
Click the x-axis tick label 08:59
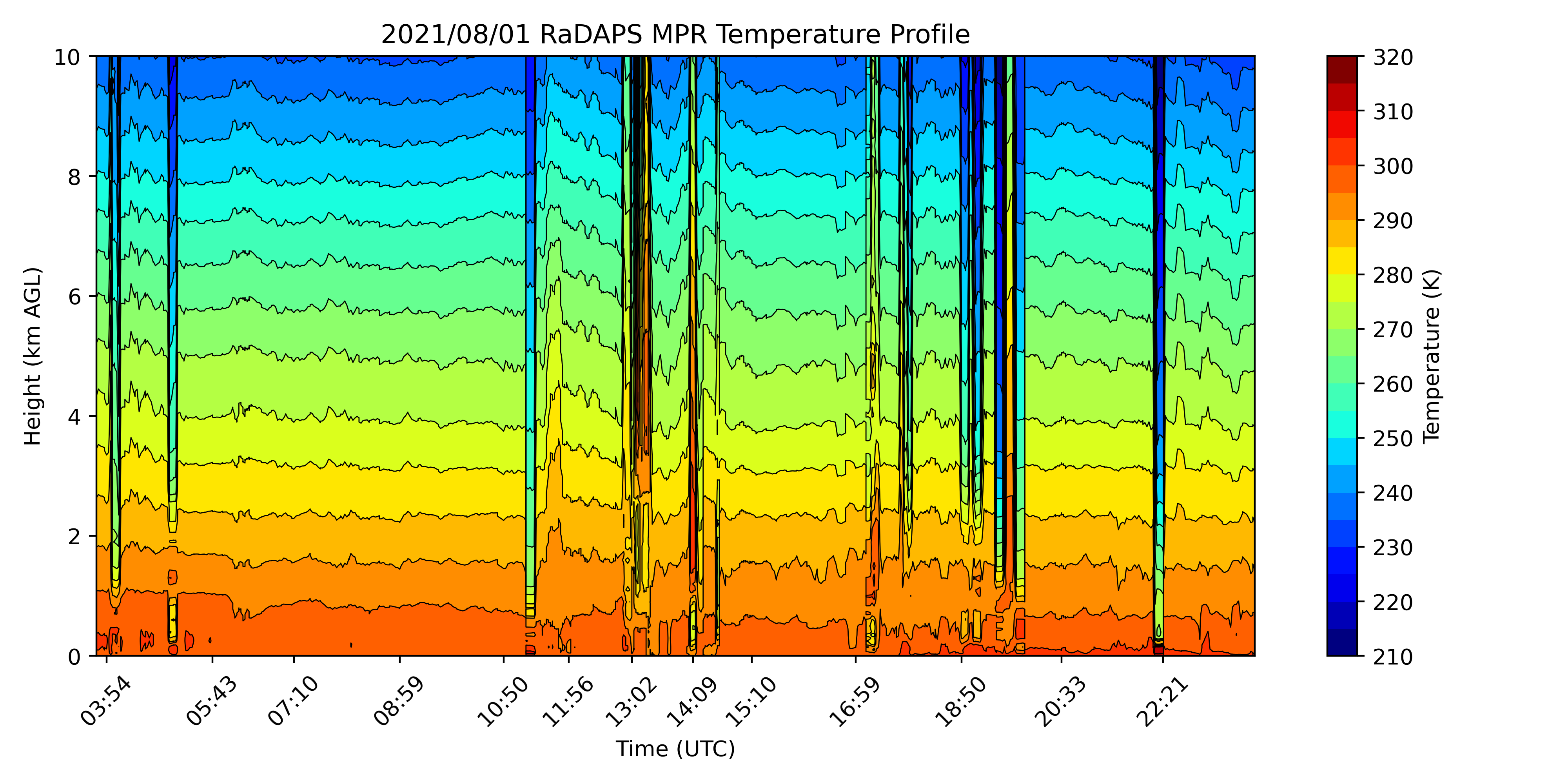[399, 701]
